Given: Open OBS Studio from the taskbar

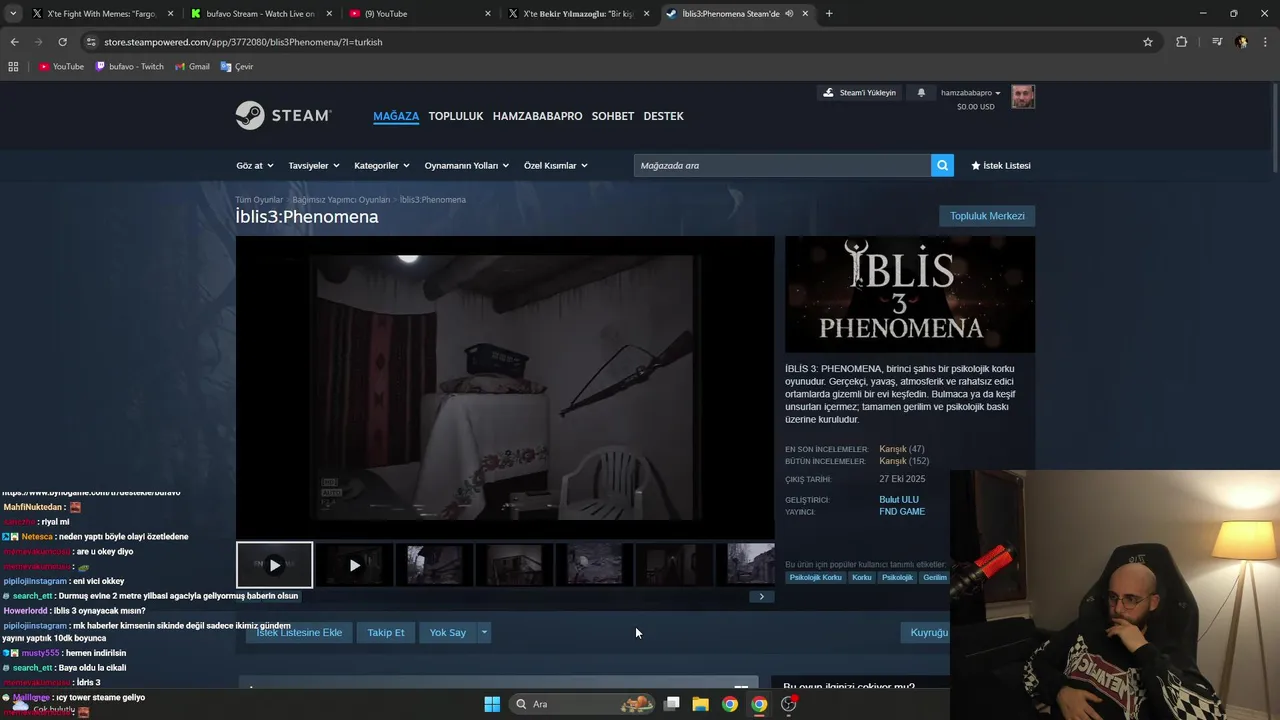Looking at the screenshot, I should 789,704.
